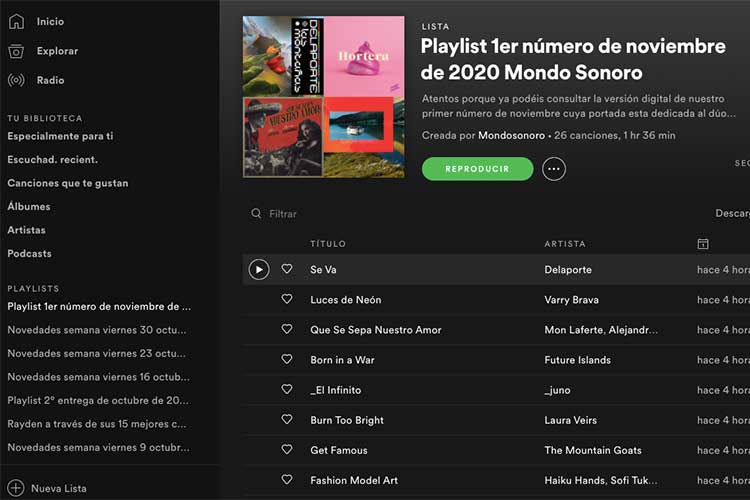Image resolution: width=750 pixels, height=500 pixels.
Task: Select the track title Fashion Model Art
Action: pos(354,480)
